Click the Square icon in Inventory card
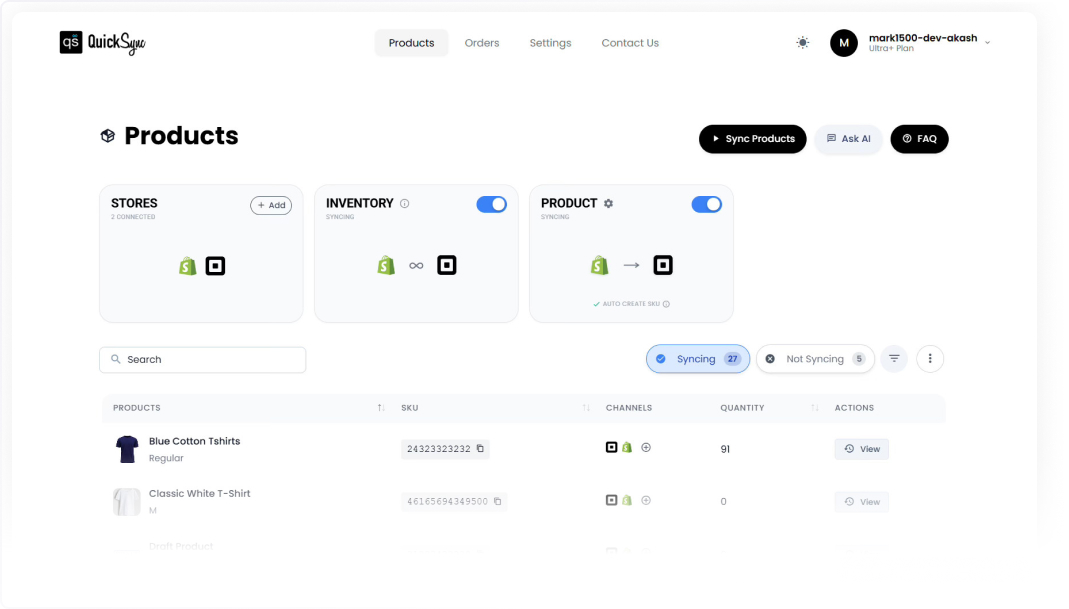 [447, 265]
